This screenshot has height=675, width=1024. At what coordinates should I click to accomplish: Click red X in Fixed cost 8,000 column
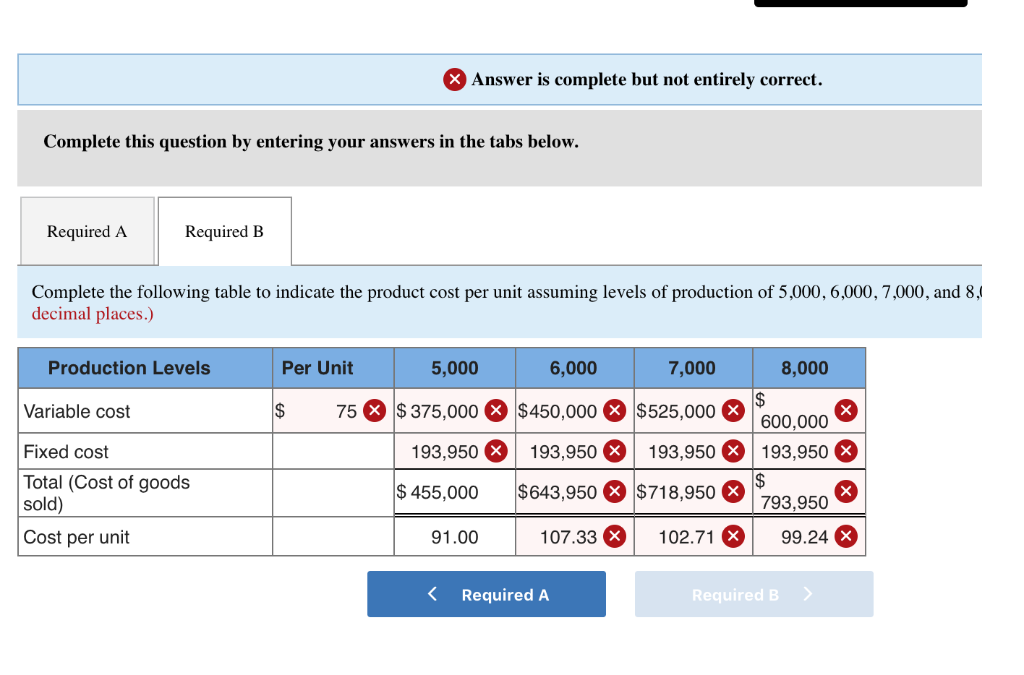click(846, 451)
